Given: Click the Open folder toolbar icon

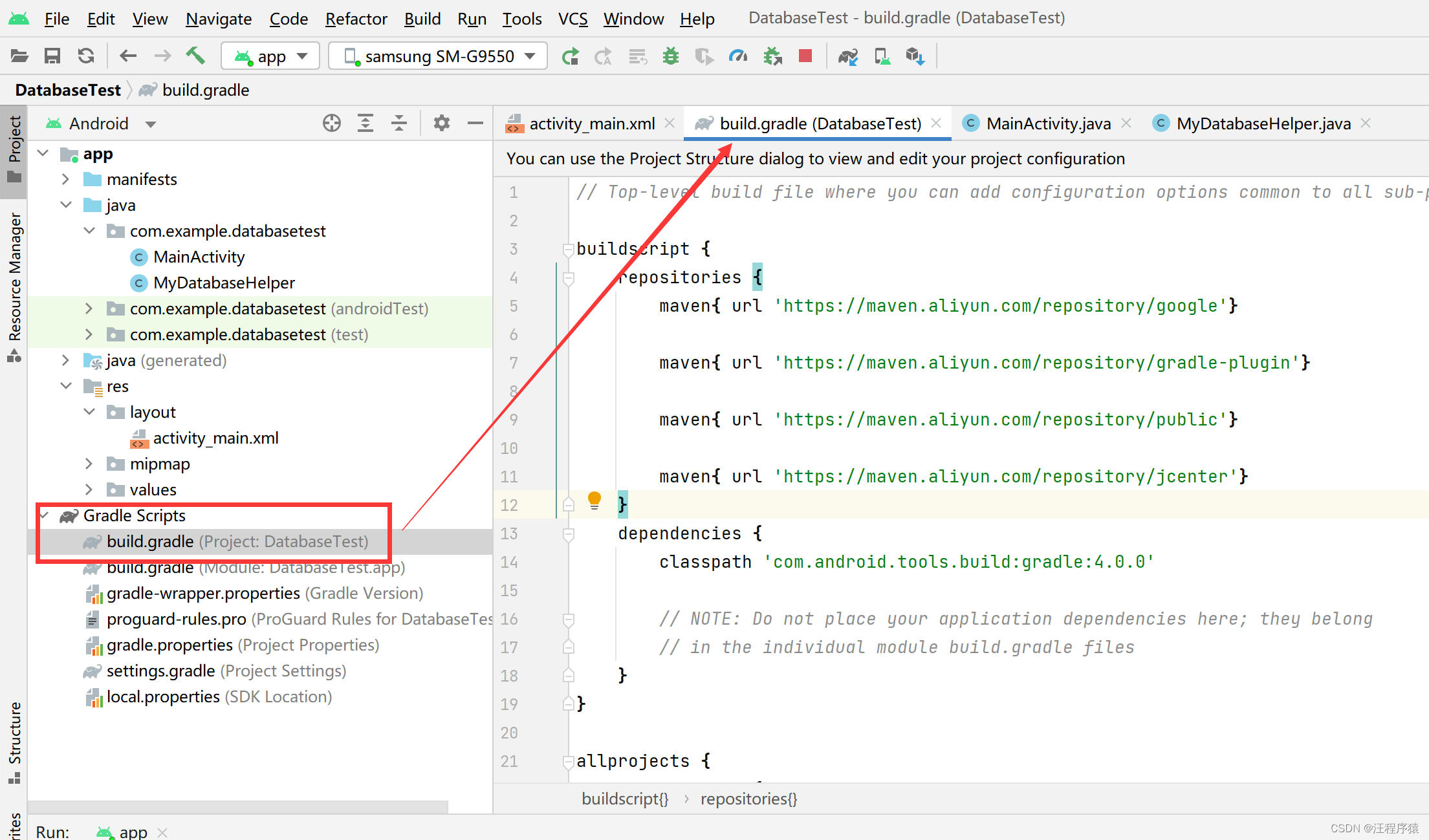Looking at the screenshot, I should 19,56.
